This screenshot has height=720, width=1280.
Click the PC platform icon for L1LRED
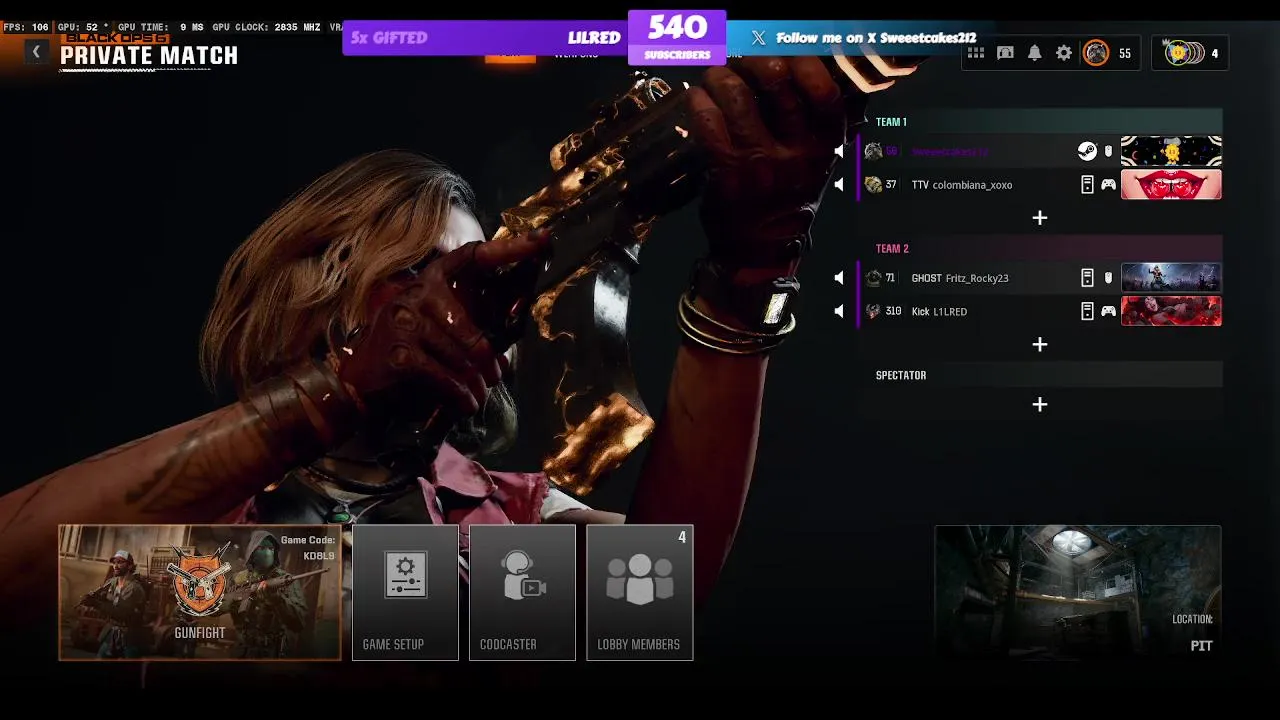[x=1087, y=311]
